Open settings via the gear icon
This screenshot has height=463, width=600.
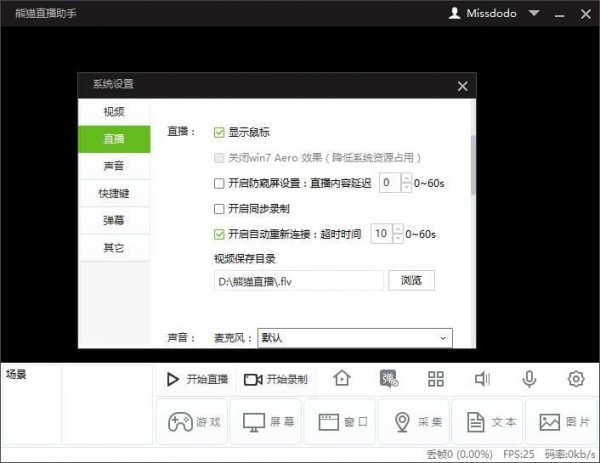[575, 379]
